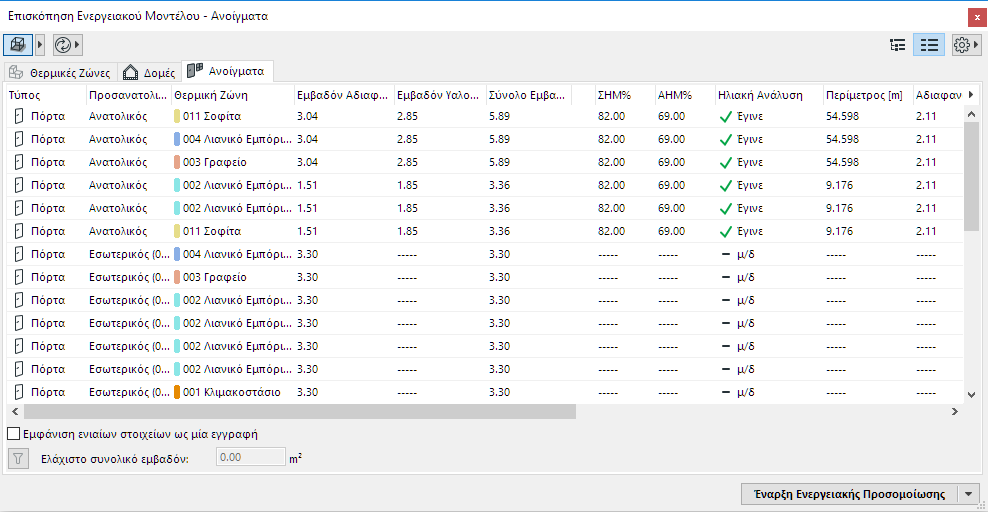
Task: Click the 3D model view icon
Action: coord(18,45)
